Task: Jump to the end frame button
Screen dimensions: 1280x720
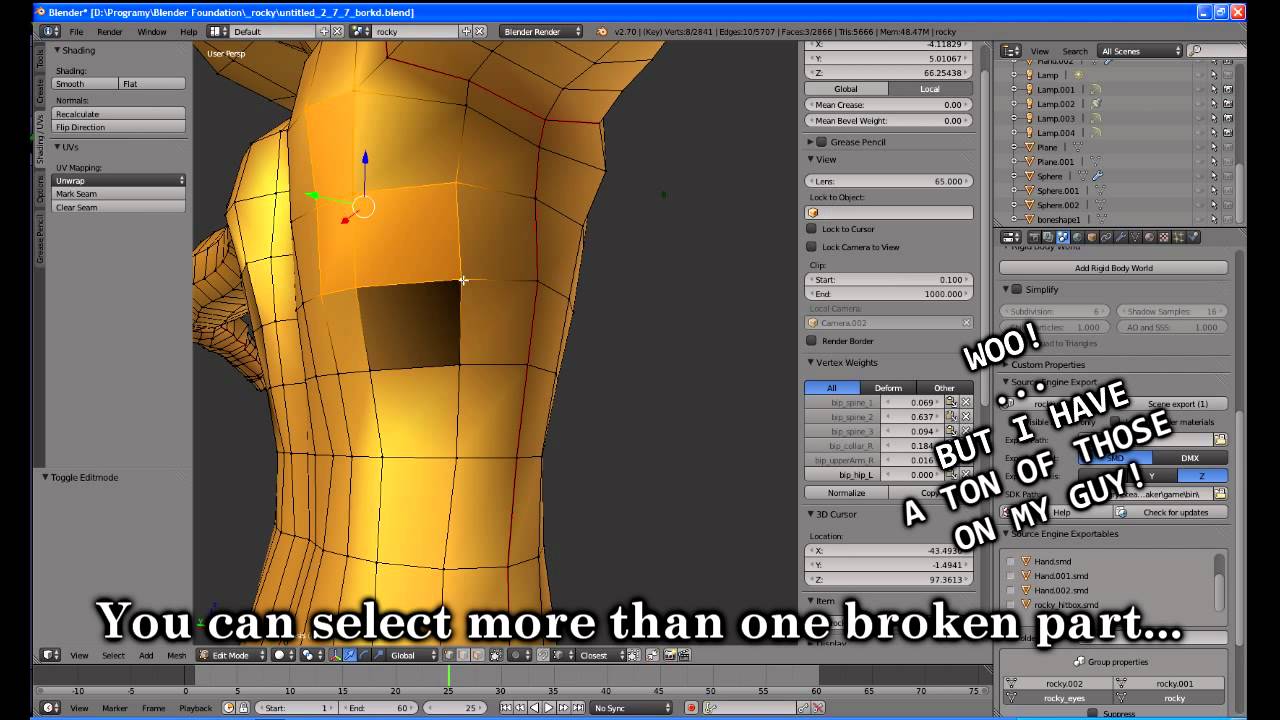Action: 578,708
